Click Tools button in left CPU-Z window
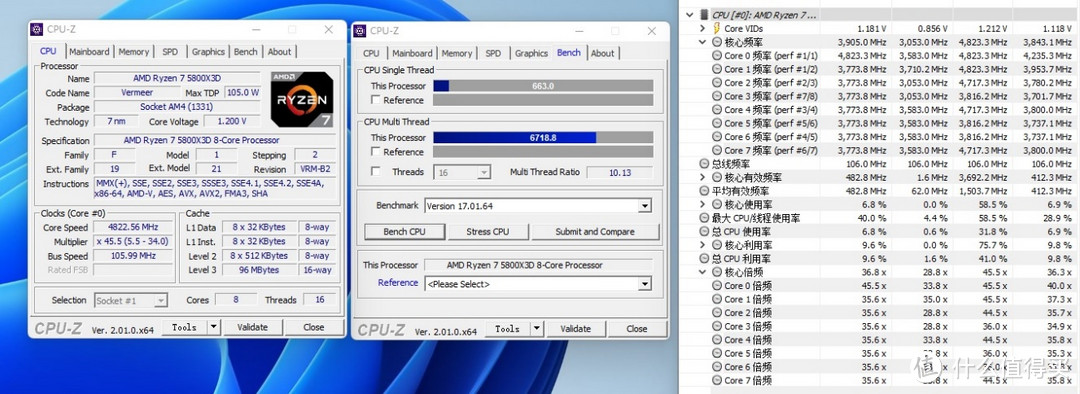 [x=184, y=327]
